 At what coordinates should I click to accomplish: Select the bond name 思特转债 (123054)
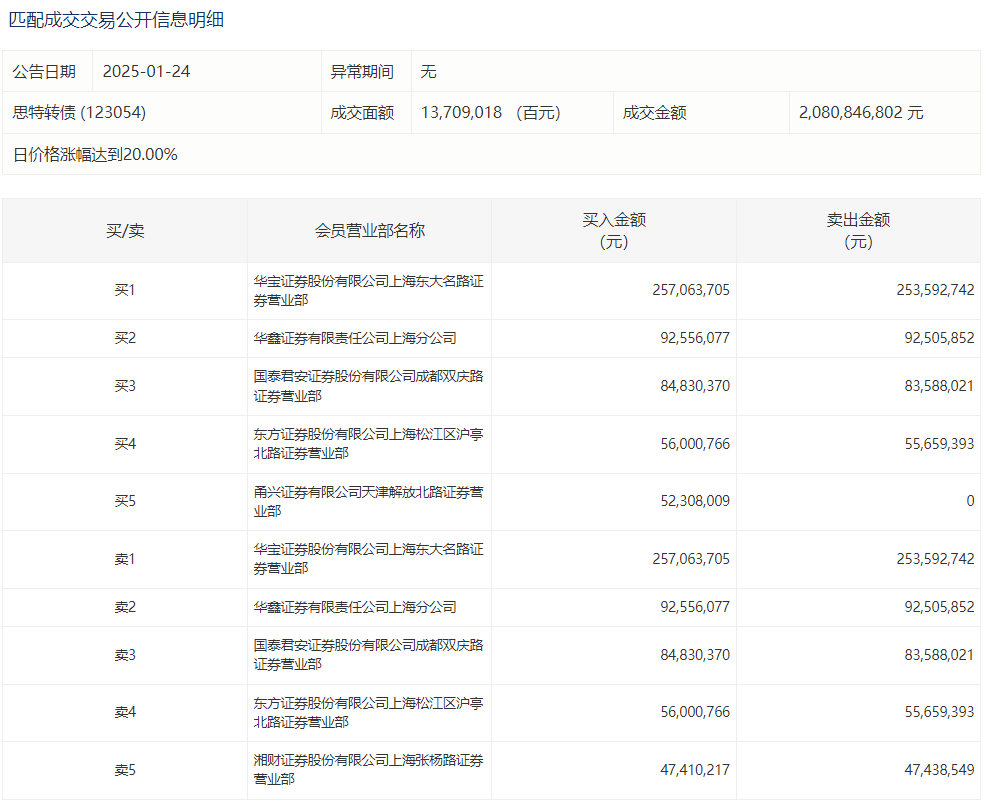[x=80, y=113]
